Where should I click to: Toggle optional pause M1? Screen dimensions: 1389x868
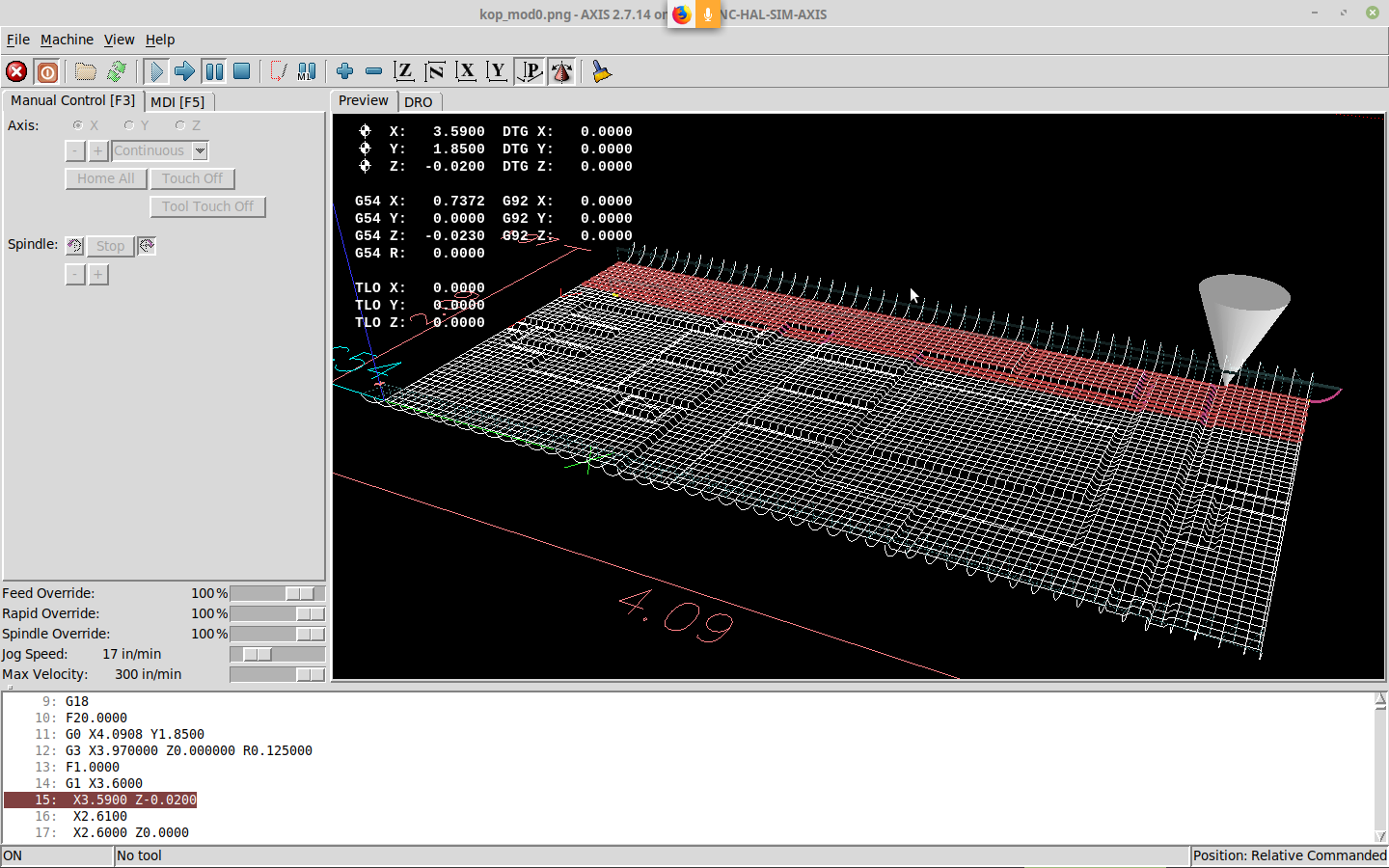[x=307, y=71]
